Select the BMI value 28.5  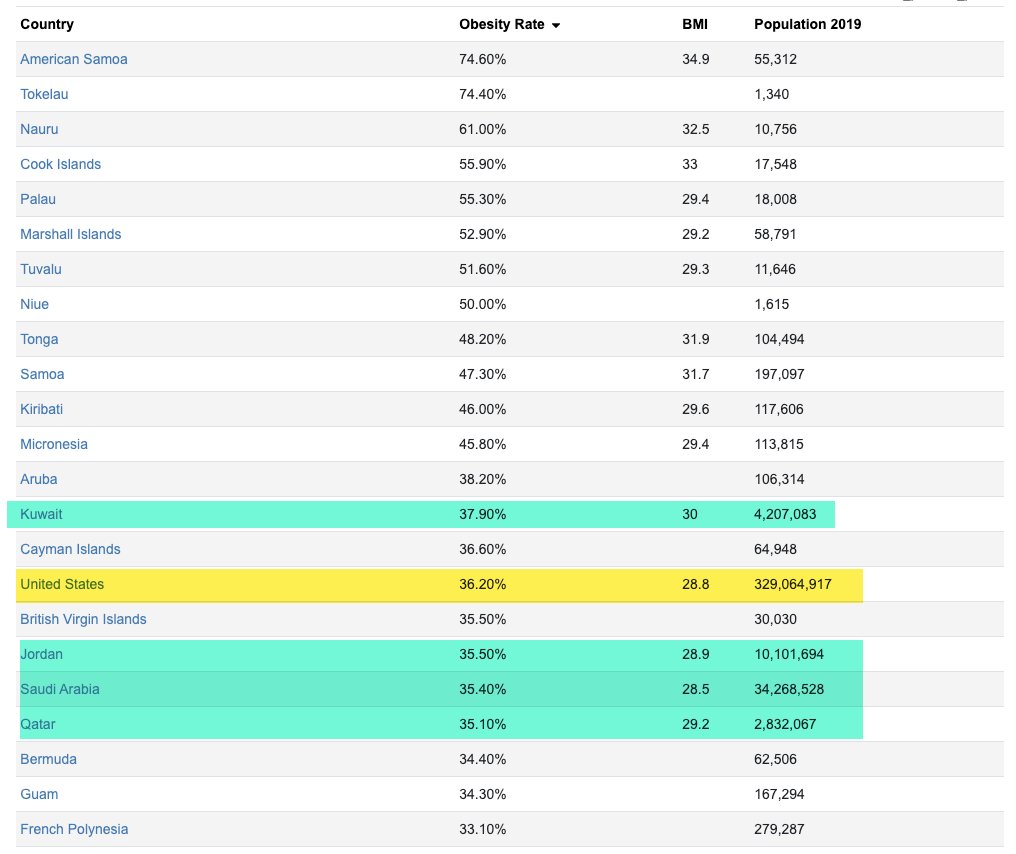(695, 689)
